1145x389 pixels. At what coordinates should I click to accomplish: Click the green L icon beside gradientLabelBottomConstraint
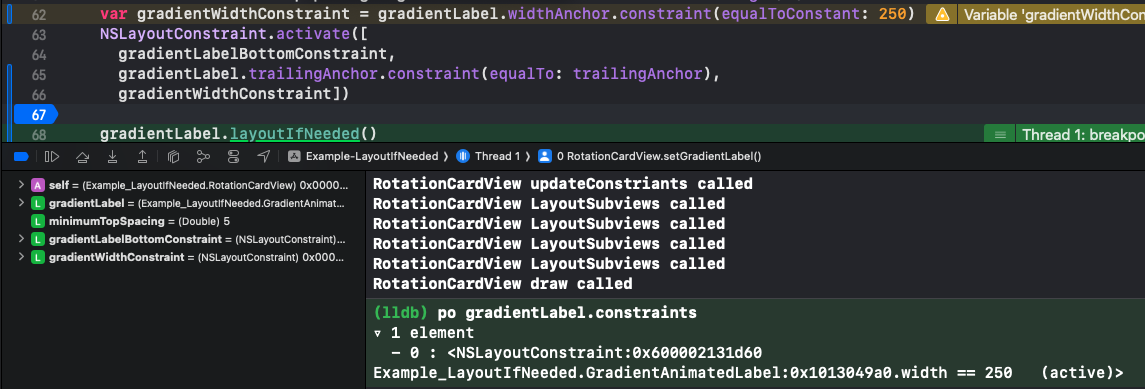point(38,239)
